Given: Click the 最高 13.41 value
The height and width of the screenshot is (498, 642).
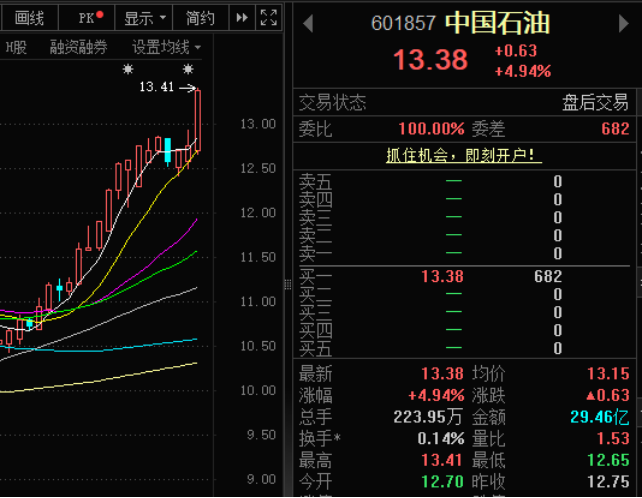Looking at the screenshot, I should pyautogui.click(x=442, y=460).
